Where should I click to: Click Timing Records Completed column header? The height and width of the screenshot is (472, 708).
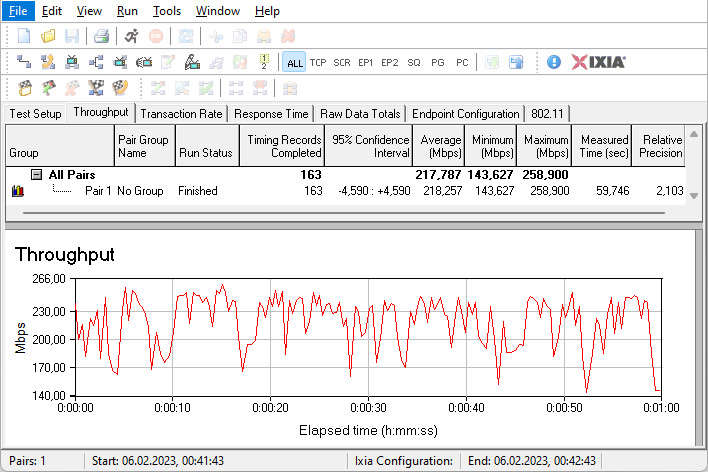click(282, 146)
